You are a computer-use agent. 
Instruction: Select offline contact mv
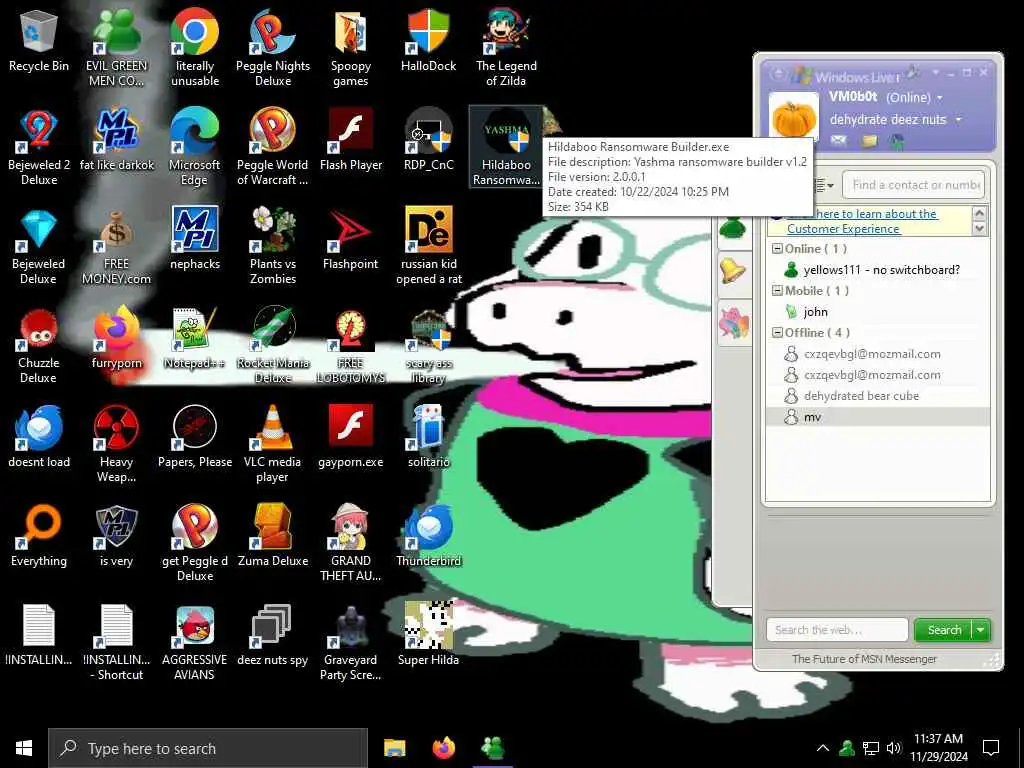pos(877,417)
